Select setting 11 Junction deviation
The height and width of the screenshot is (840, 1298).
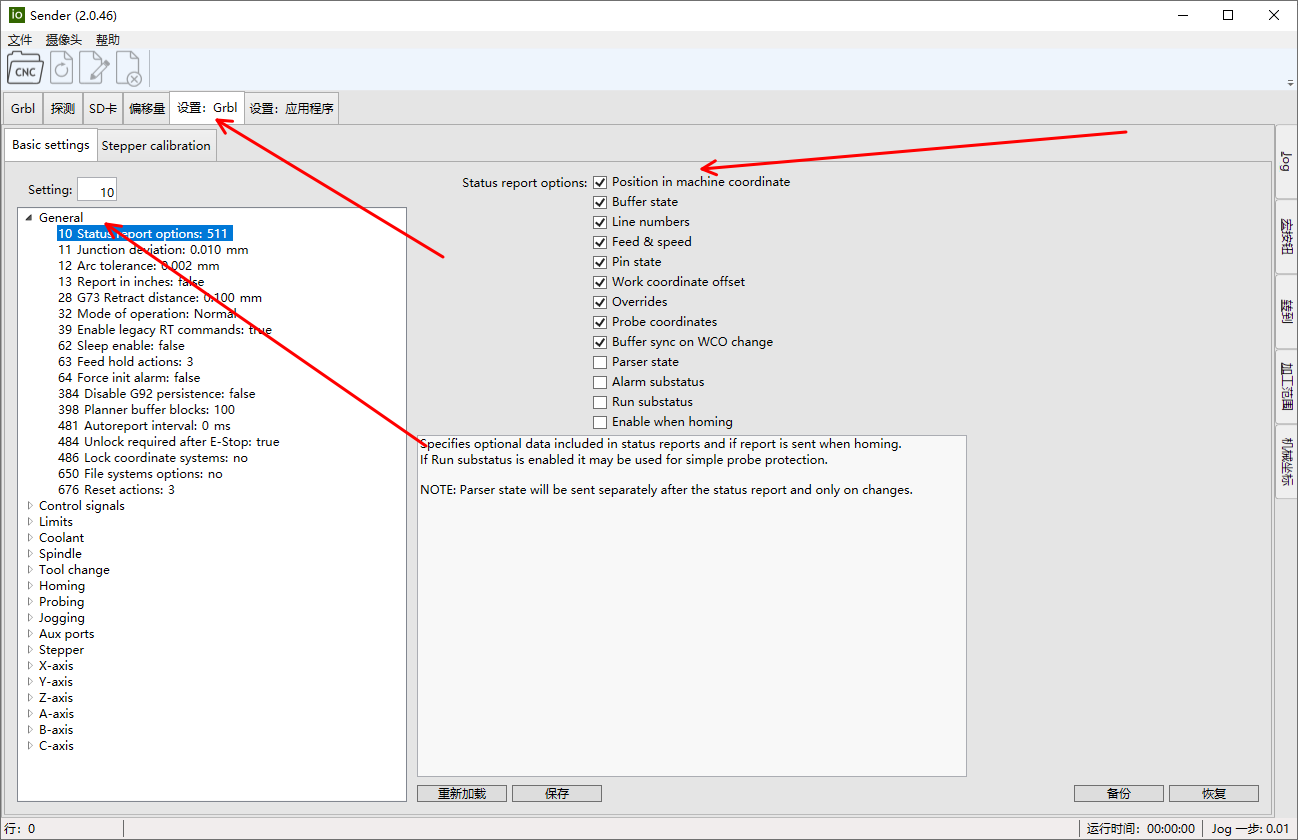point(152,250)
